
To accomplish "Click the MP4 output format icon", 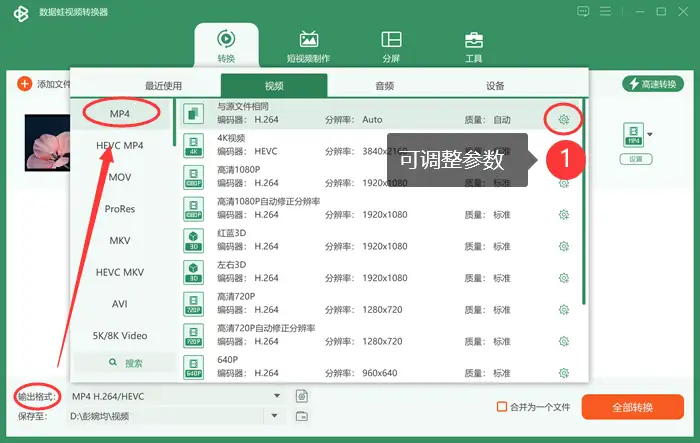I will pyautogui.click(x=633, y=135).
